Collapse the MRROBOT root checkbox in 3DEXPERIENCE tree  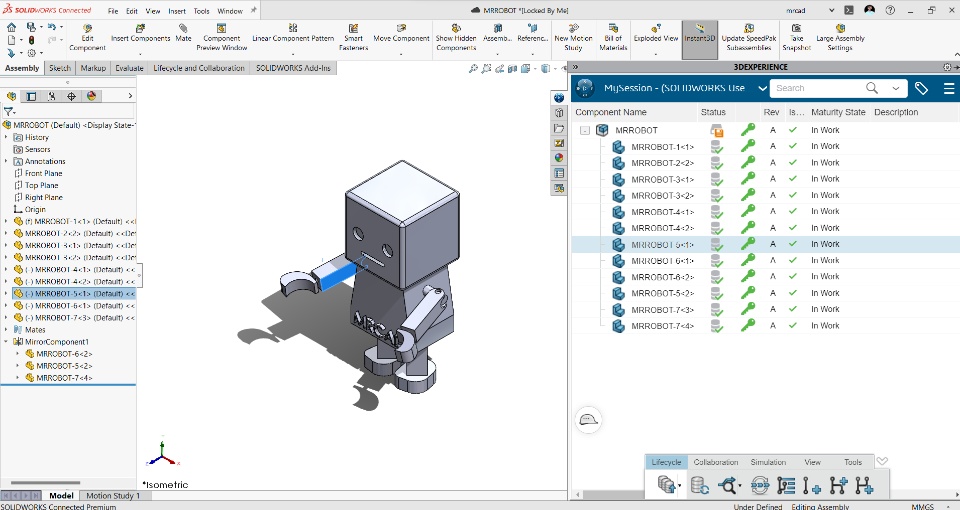[x=585, y=130]
